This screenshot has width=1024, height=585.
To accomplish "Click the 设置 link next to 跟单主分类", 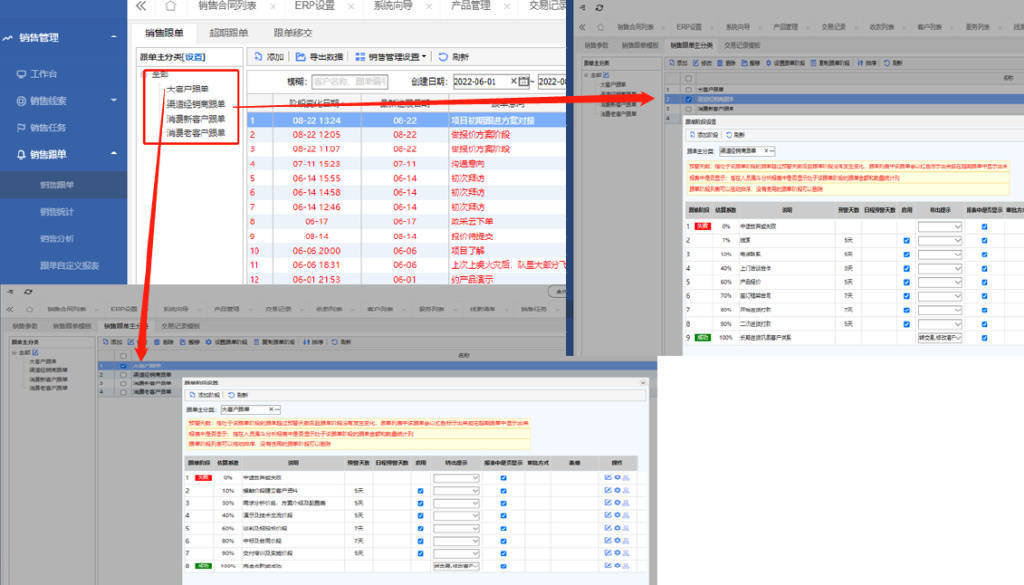I will tap(194, 57).
